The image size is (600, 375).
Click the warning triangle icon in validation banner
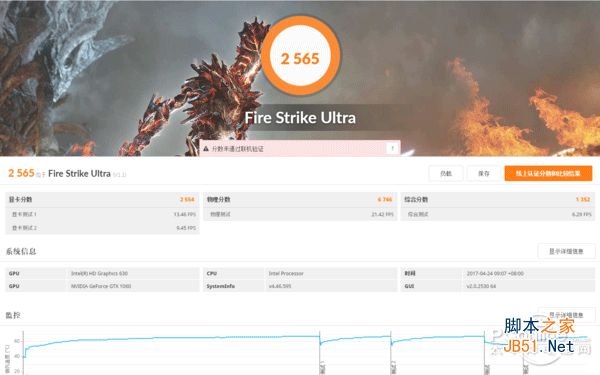[x=206, y=148]
